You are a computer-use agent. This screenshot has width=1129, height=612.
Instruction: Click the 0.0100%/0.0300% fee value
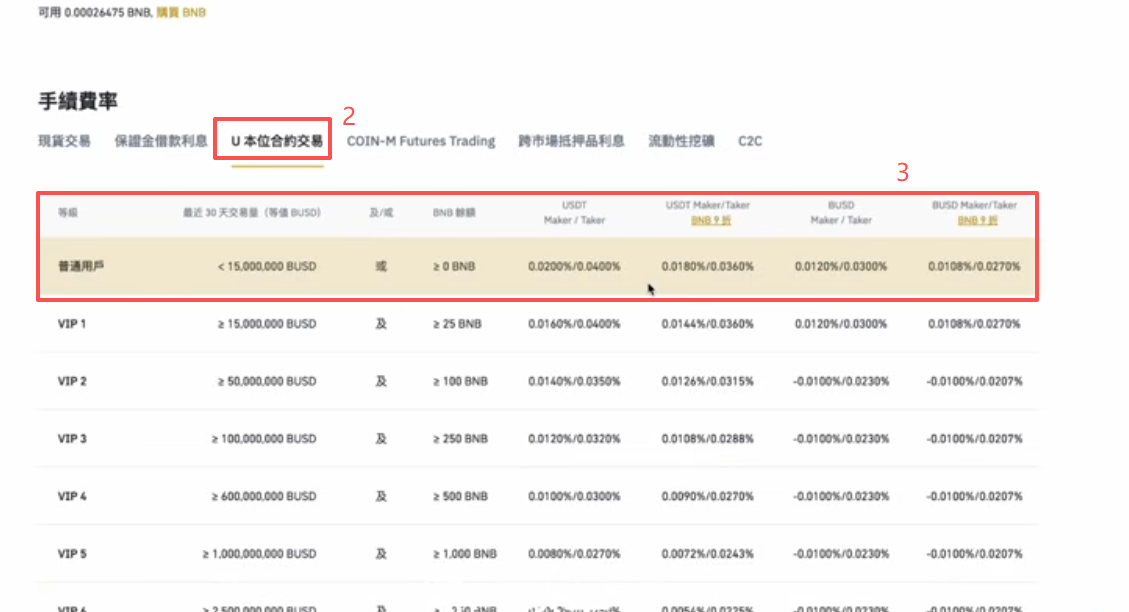(574, 496)
